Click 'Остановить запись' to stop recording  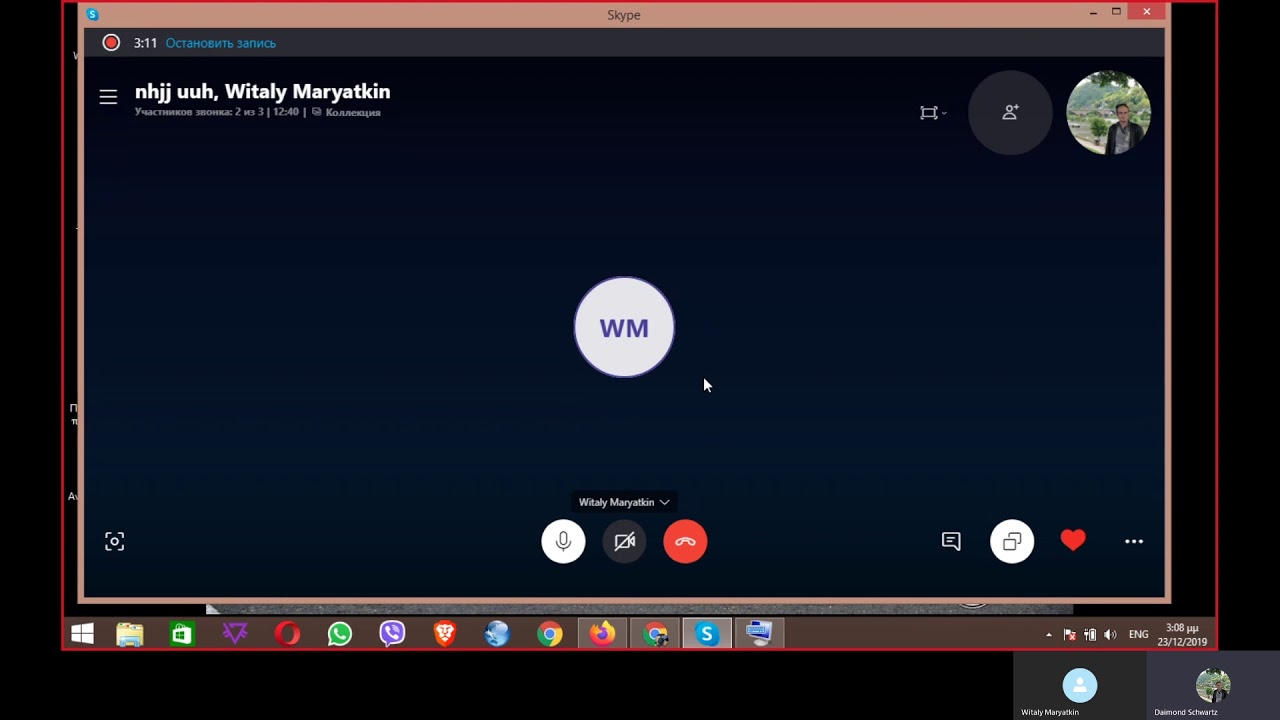[221, 43]
